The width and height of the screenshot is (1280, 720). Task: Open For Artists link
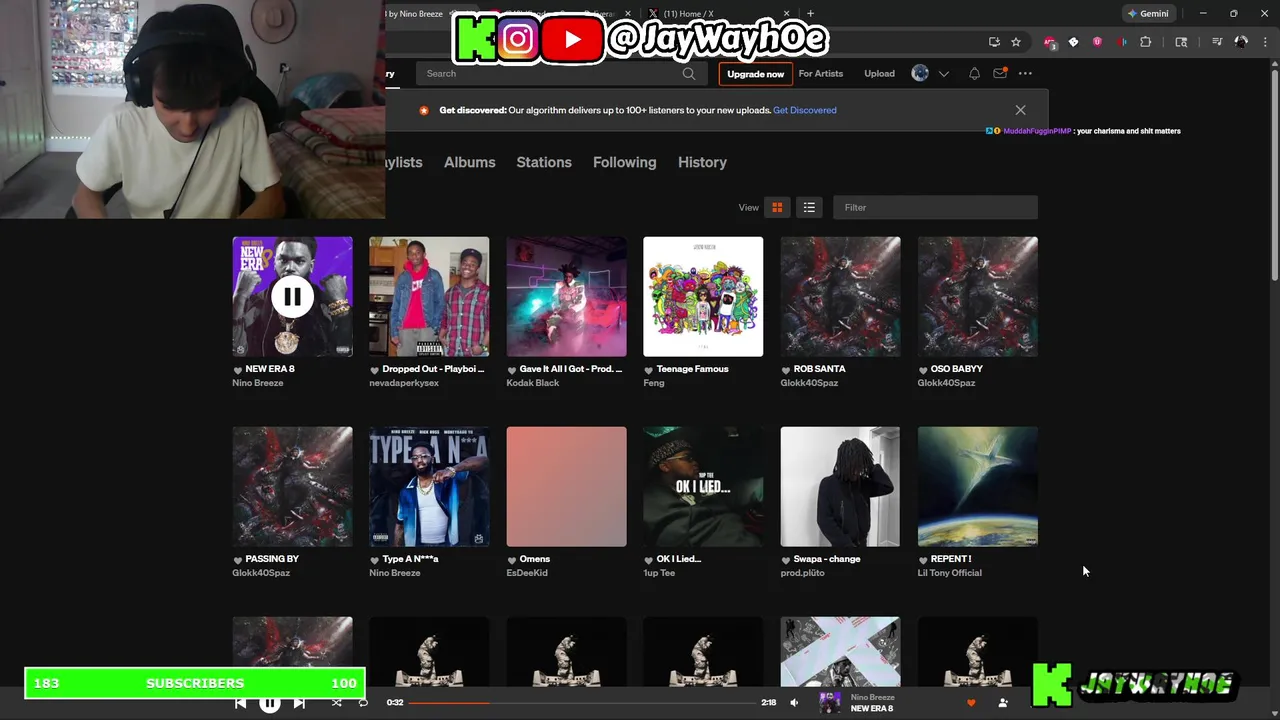820,73
